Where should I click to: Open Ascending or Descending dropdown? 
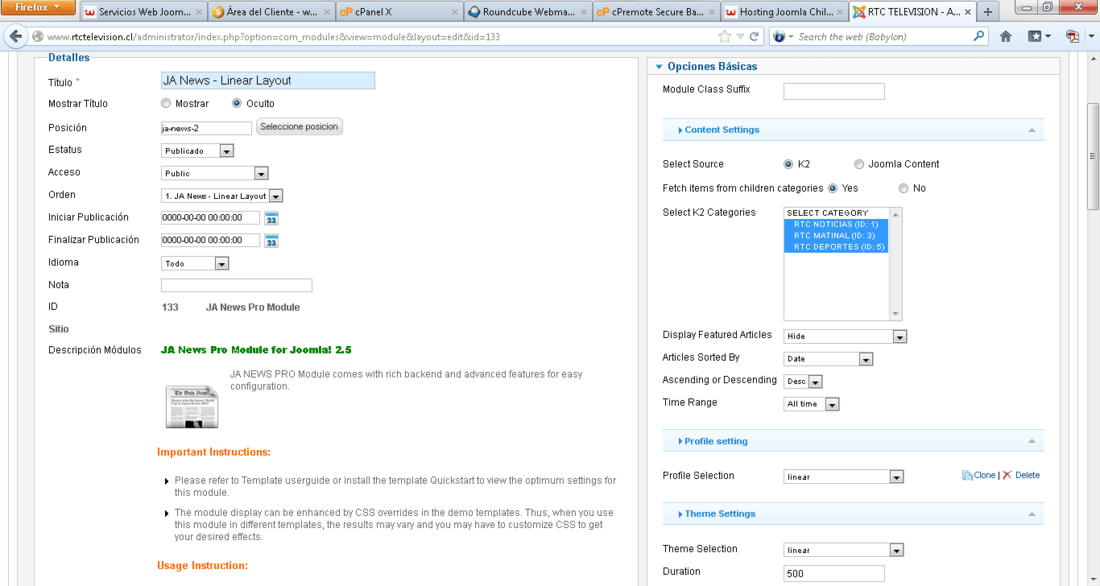point(803,381)
